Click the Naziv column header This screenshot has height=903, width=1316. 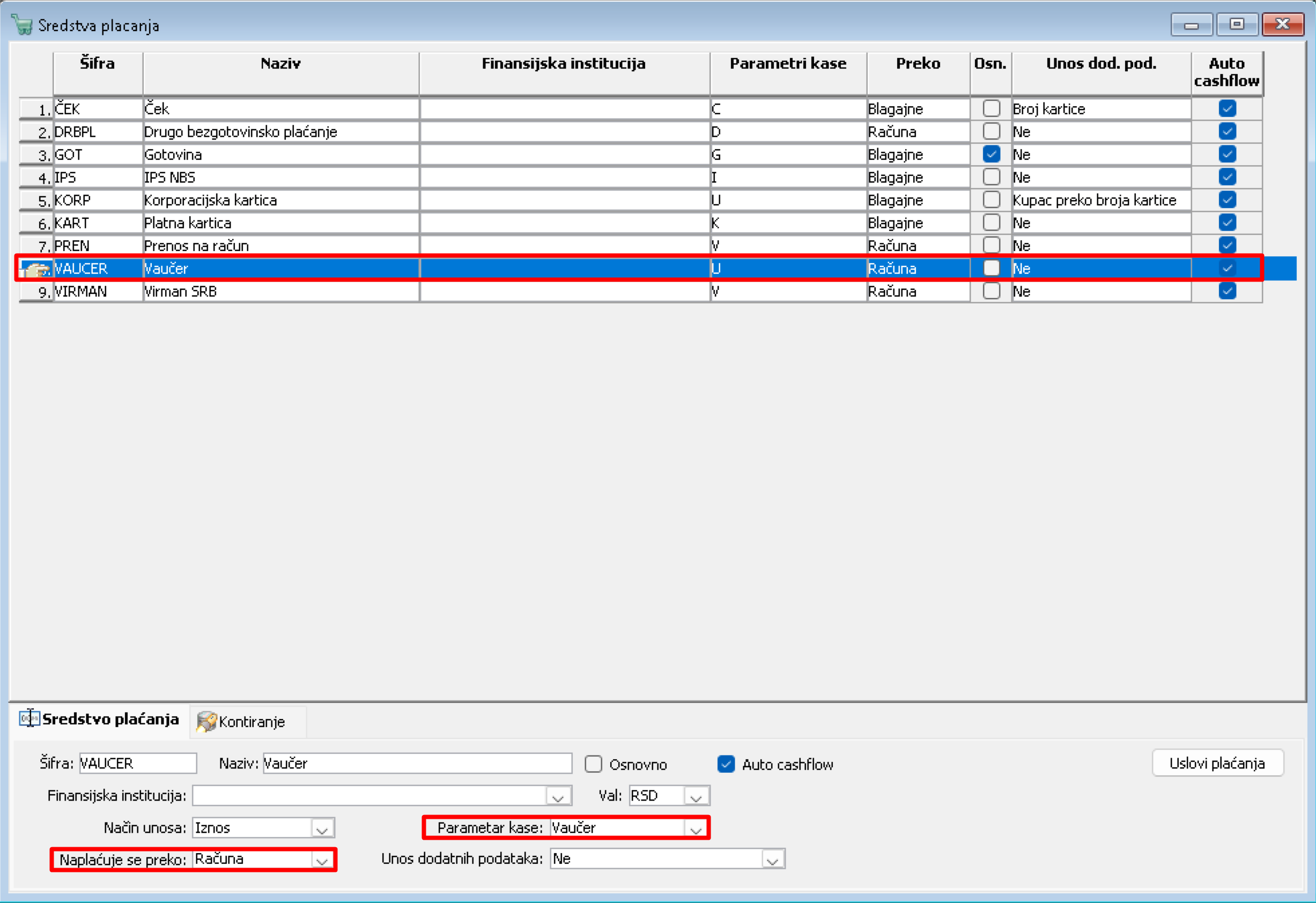(280, 63)
